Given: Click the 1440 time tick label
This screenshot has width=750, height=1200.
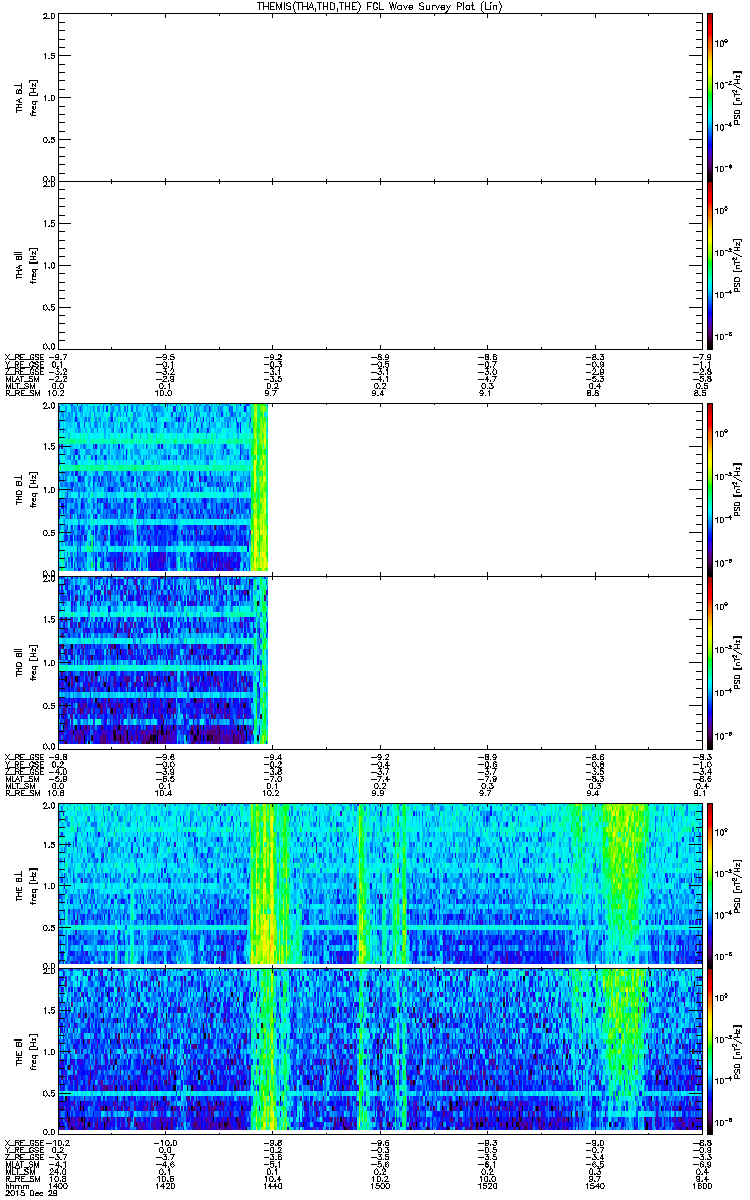Looking at the screenshot, I should (272, 1186).
